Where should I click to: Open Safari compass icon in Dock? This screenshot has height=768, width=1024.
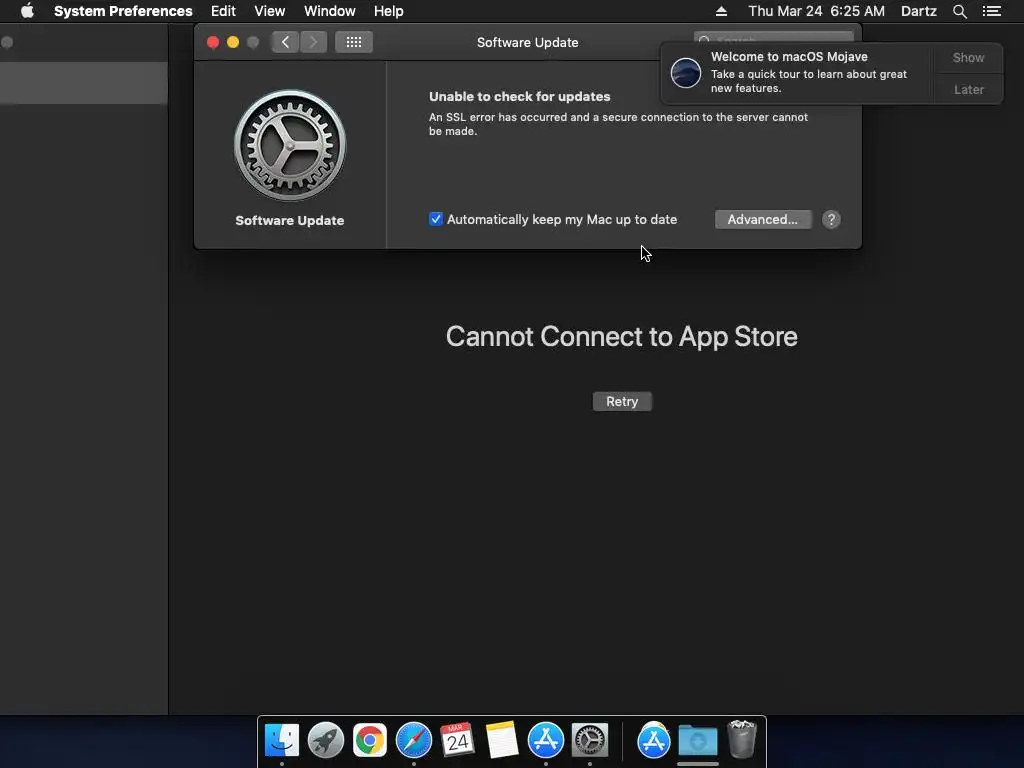pyautogui.click(x=413, y=740)
